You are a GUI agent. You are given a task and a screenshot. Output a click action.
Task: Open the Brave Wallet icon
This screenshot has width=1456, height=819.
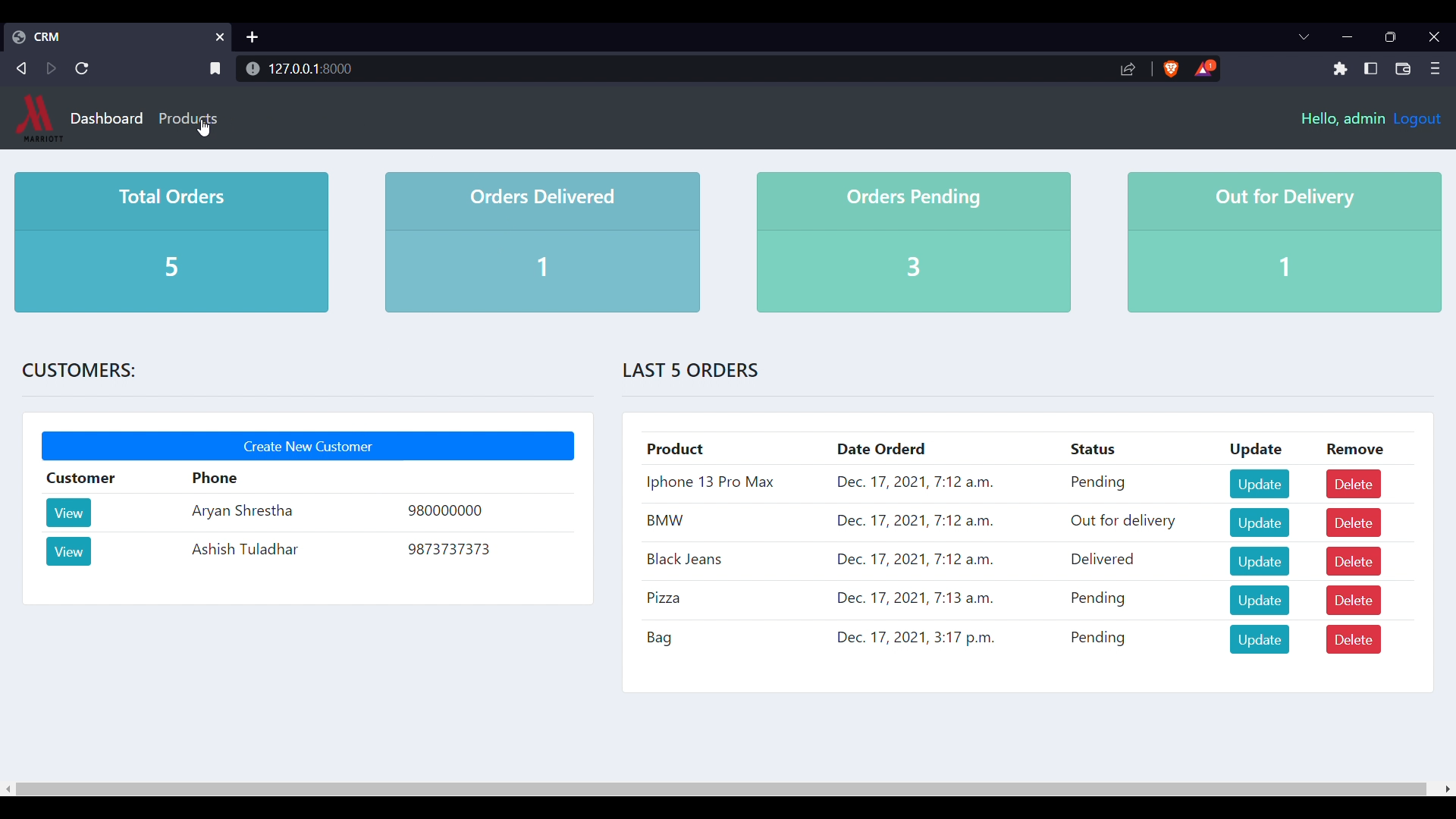point(1404,69)
